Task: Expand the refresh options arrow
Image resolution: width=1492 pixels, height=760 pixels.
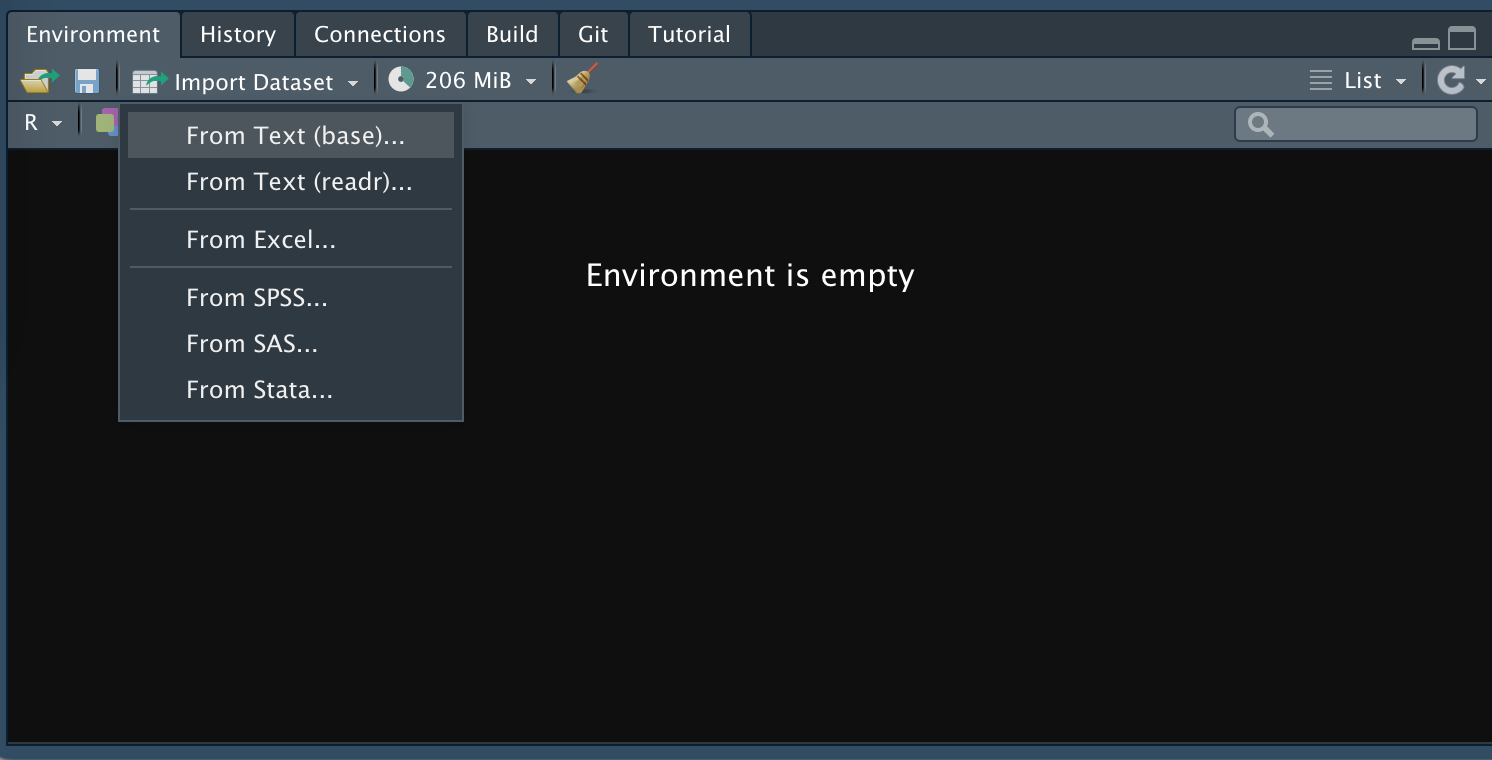Action: pos(1480,82)
